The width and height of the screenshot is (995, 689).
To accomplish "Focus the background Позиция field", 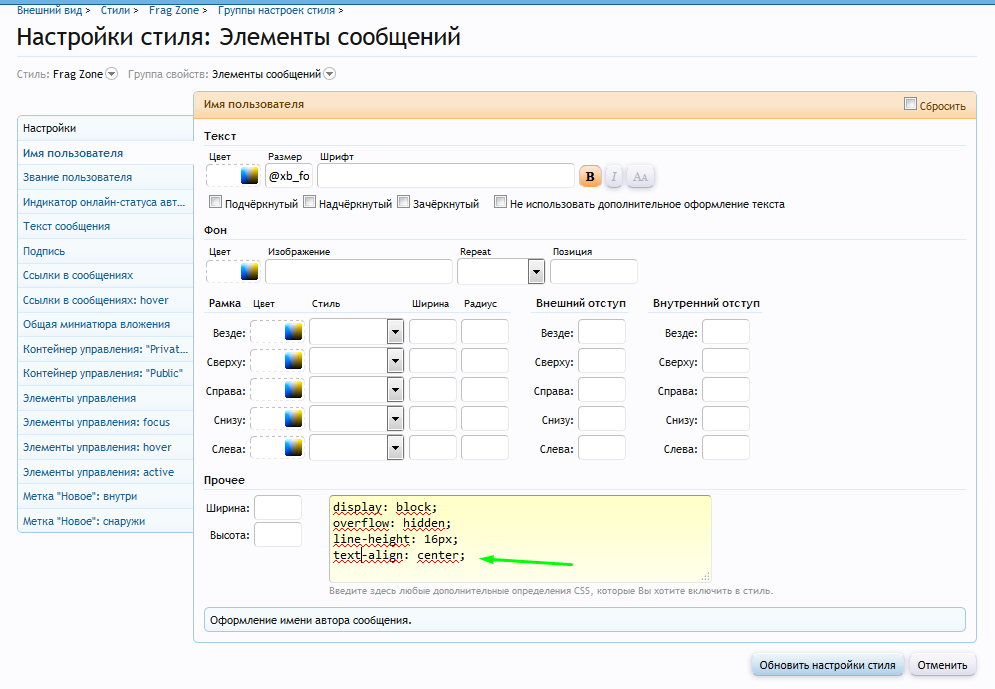I will pyautogui.click(x=594, y=272).
